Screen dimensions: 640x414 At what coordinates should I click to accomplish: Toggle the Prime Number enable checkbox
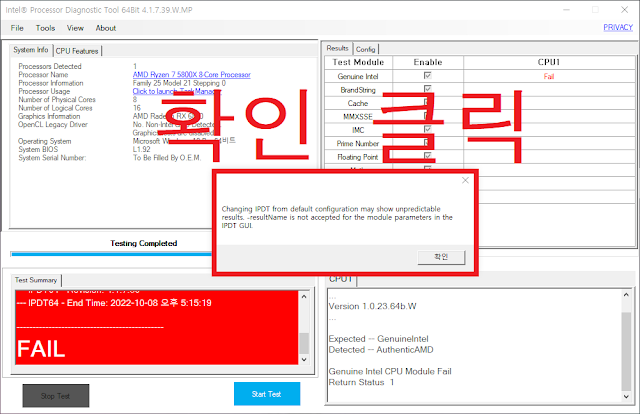click(x=427, y=142)
